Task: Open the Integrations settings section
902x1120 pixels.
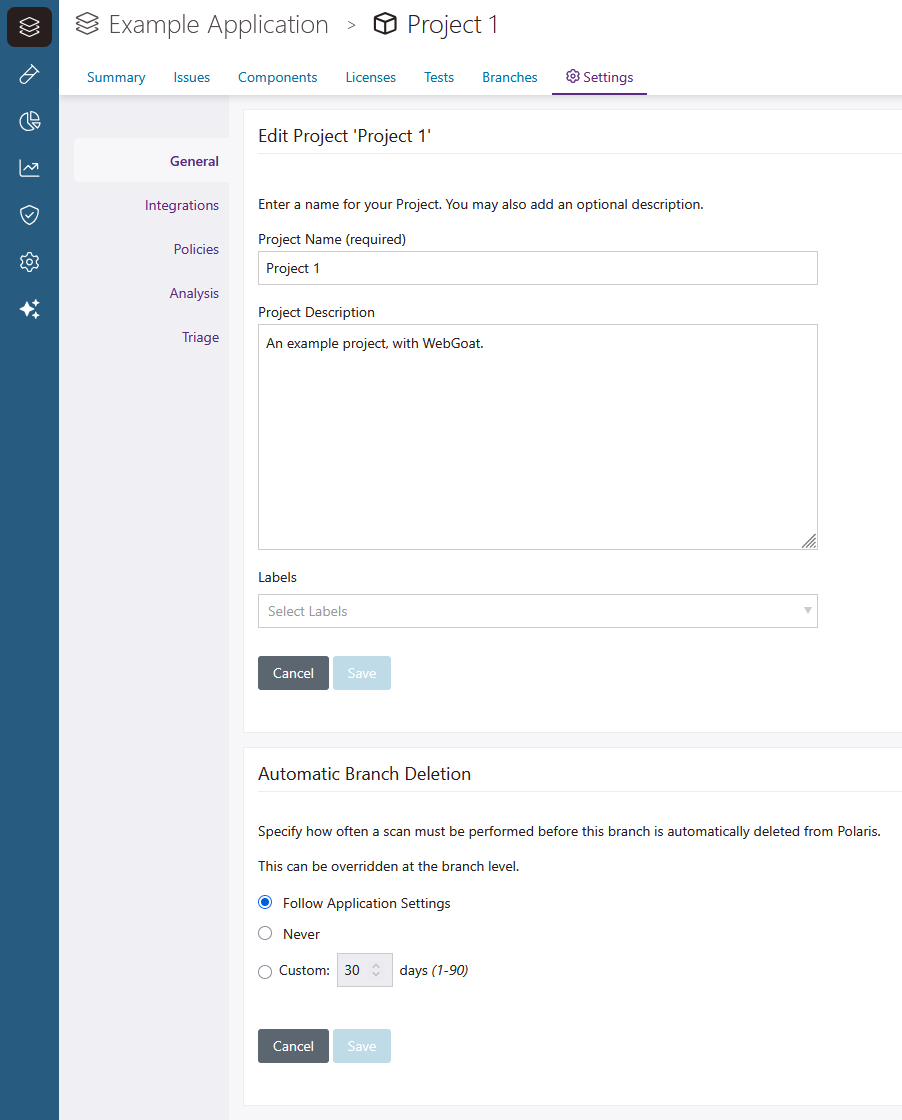Action: (181, 205)
